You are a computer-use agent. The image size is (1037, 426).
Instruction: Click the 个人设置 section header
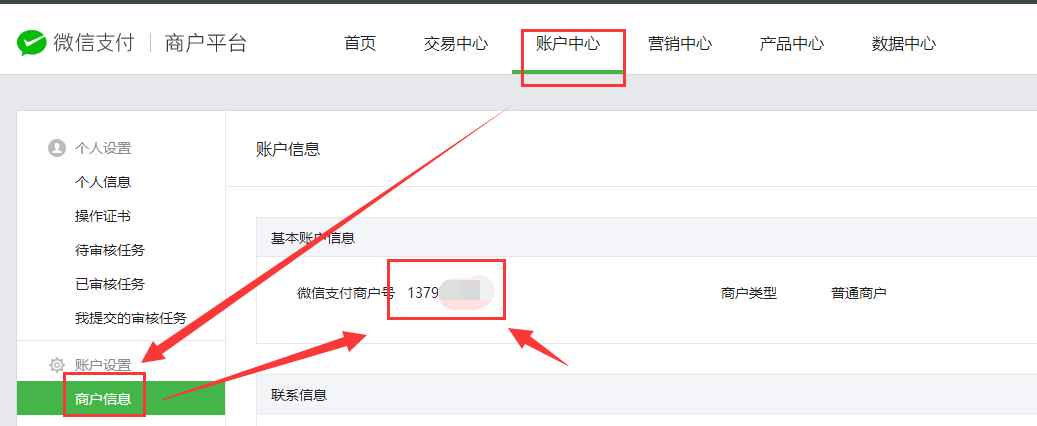pos(103,148)
